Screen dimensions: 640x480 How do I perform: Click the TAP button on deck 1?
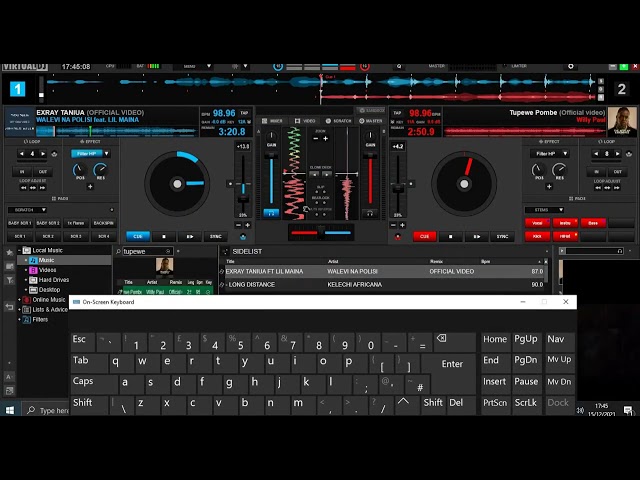pyautogui.click(x=244, y=113)
